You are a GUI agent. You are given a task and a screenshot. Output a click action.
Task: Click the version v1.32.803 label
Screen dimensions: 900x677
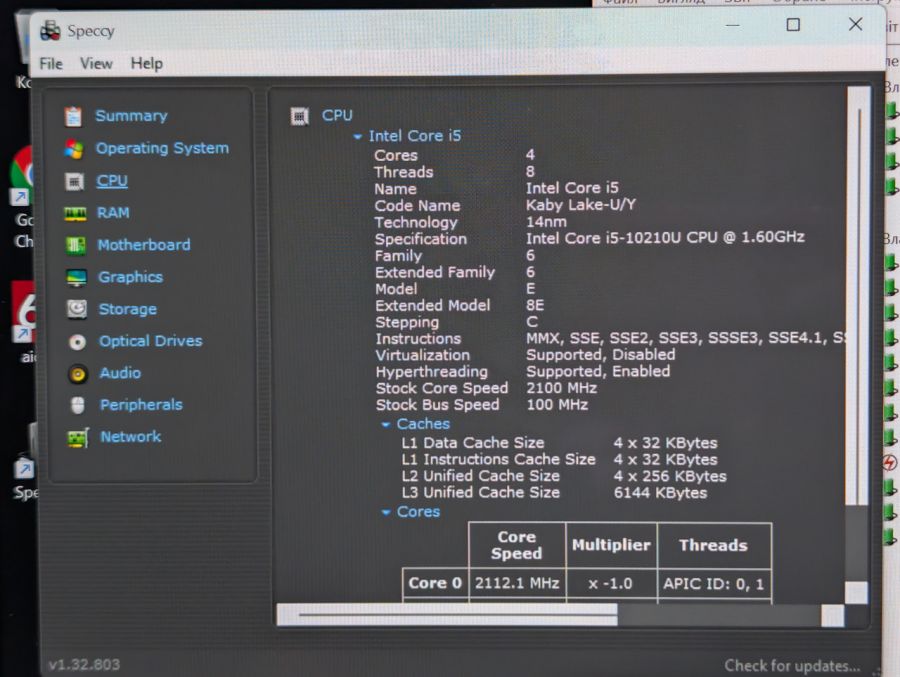(84, 664)
